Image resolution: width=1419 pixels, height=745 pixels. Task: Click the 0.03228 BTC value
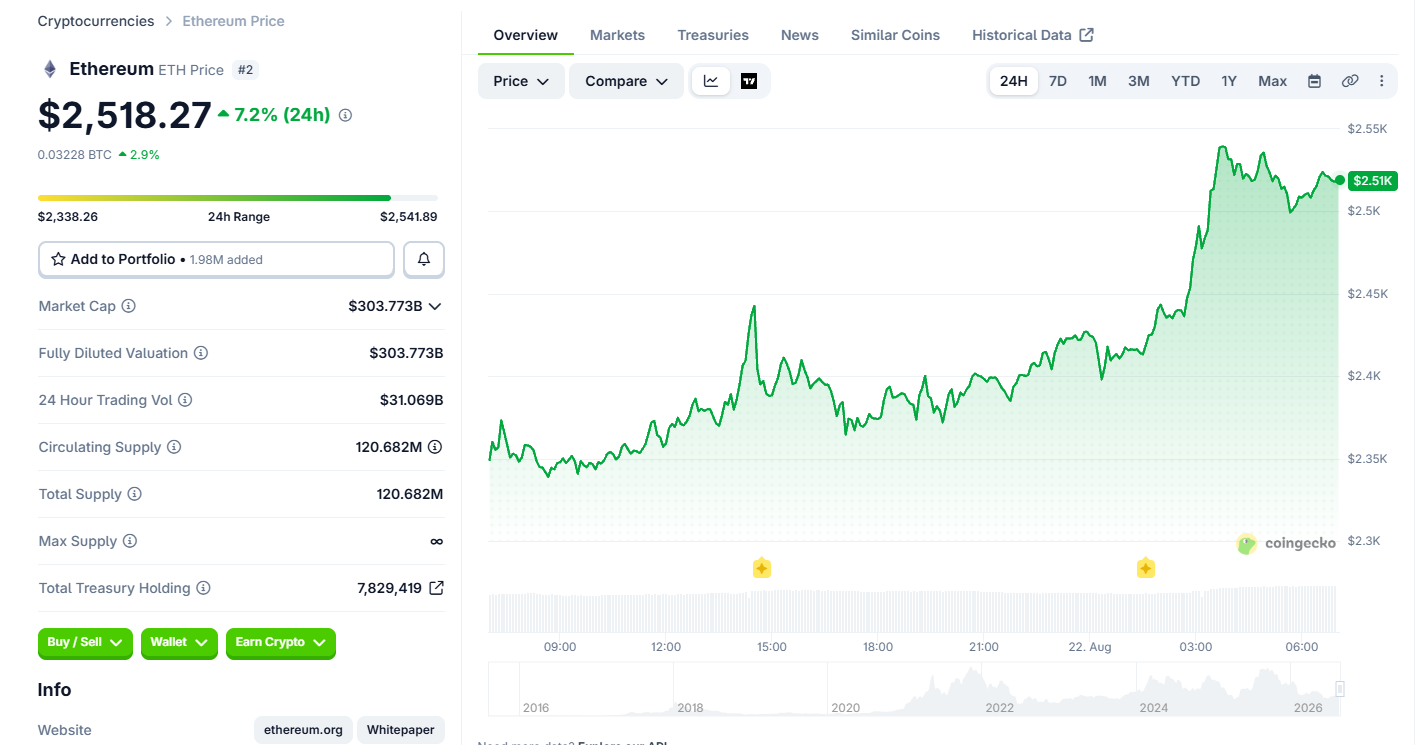[75, 155]
